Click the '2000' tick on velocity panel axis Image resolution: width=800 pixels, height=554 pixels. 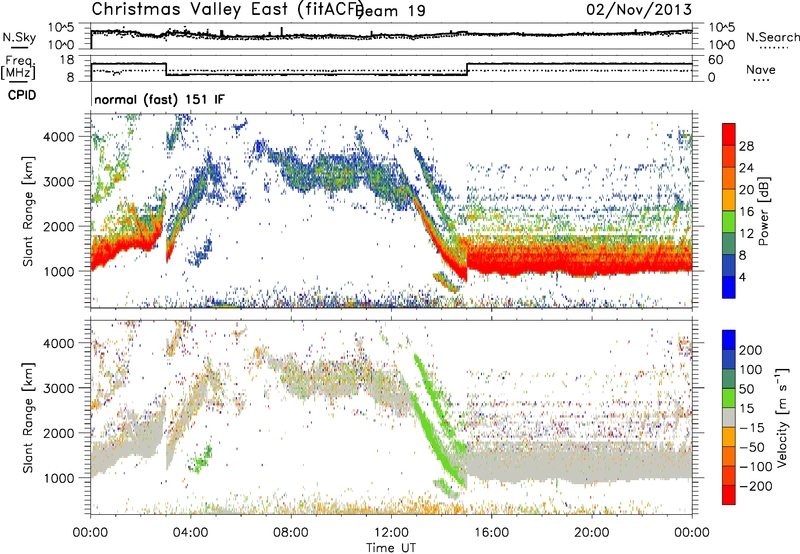(x=59, y=433)
